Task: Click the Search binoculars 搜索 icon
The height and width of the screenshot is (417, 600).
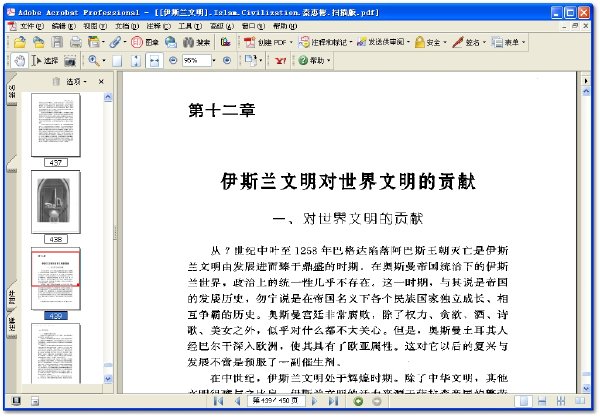Action: click(197, 42)
